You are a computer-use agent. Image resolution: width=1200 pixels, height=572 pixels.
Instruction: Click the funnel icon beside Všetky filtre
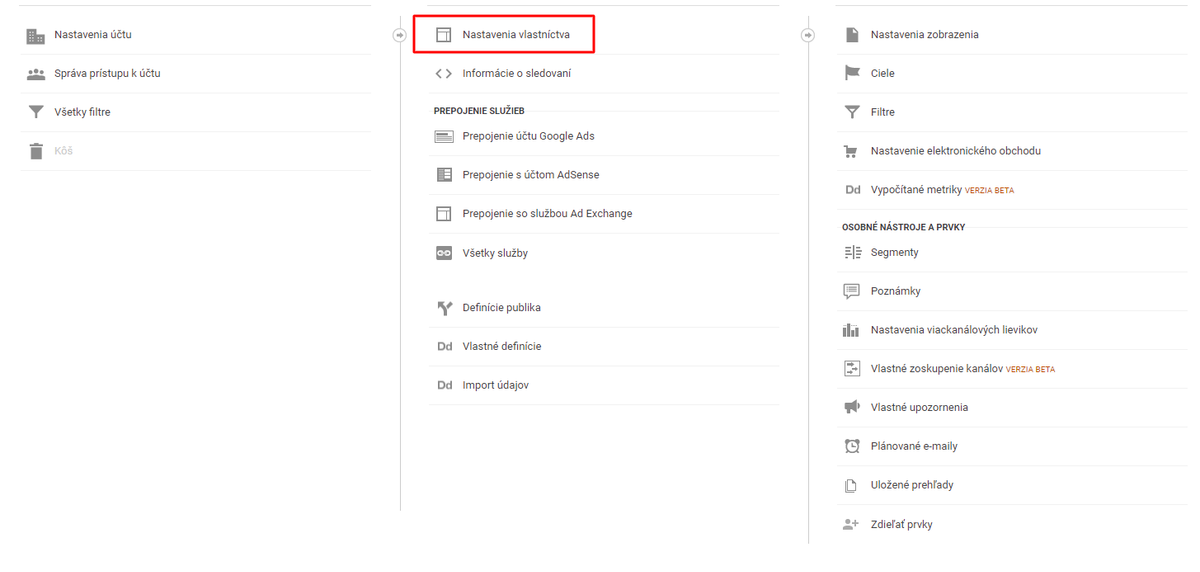[x=36, y=112]
